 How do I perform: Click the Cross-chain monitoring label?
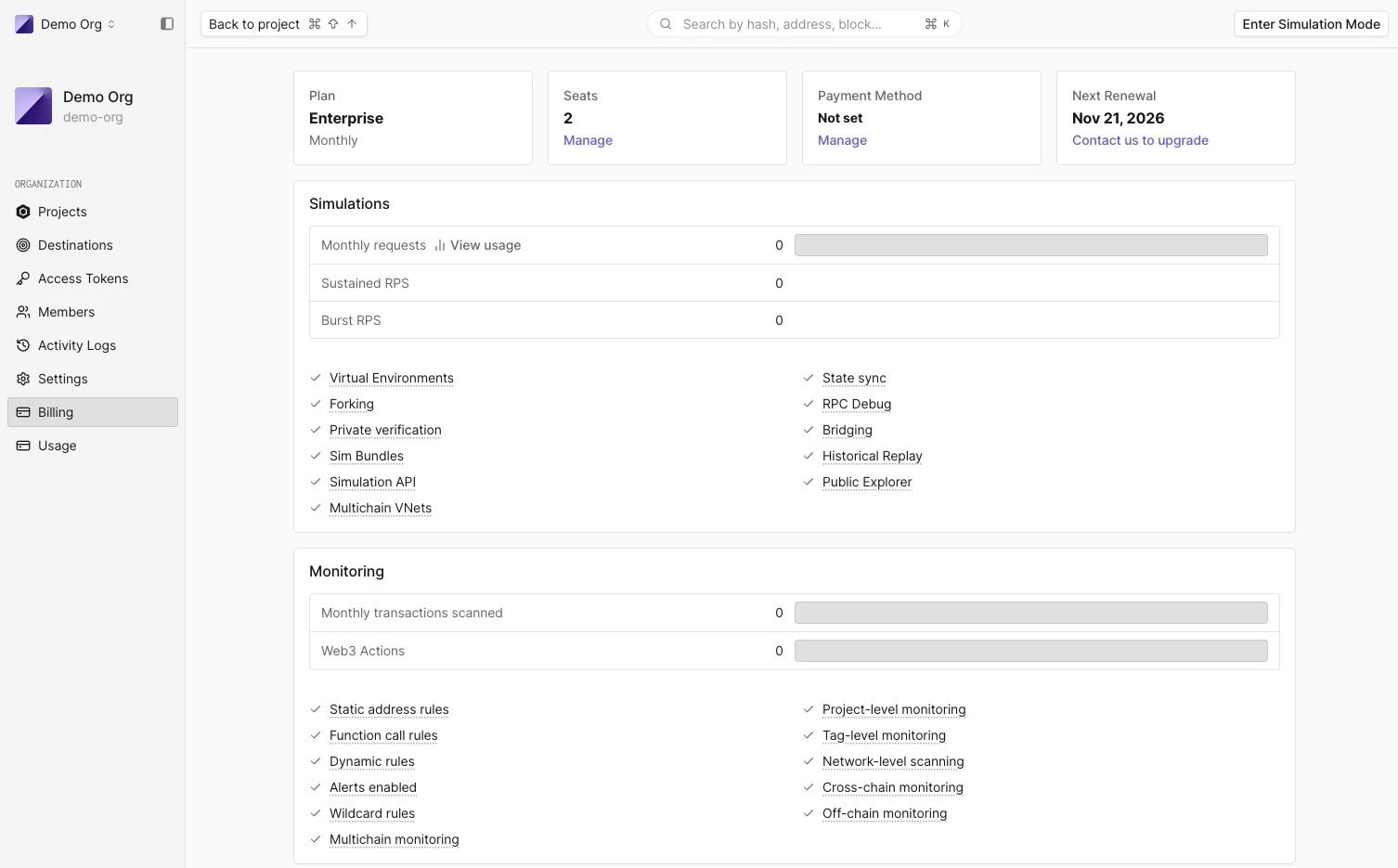click(893, 787)
